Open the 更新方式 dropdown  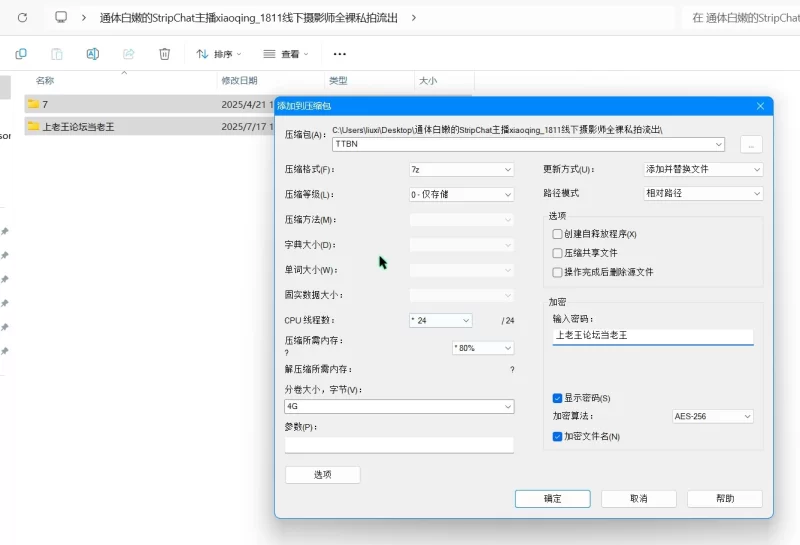click(703, 169)
